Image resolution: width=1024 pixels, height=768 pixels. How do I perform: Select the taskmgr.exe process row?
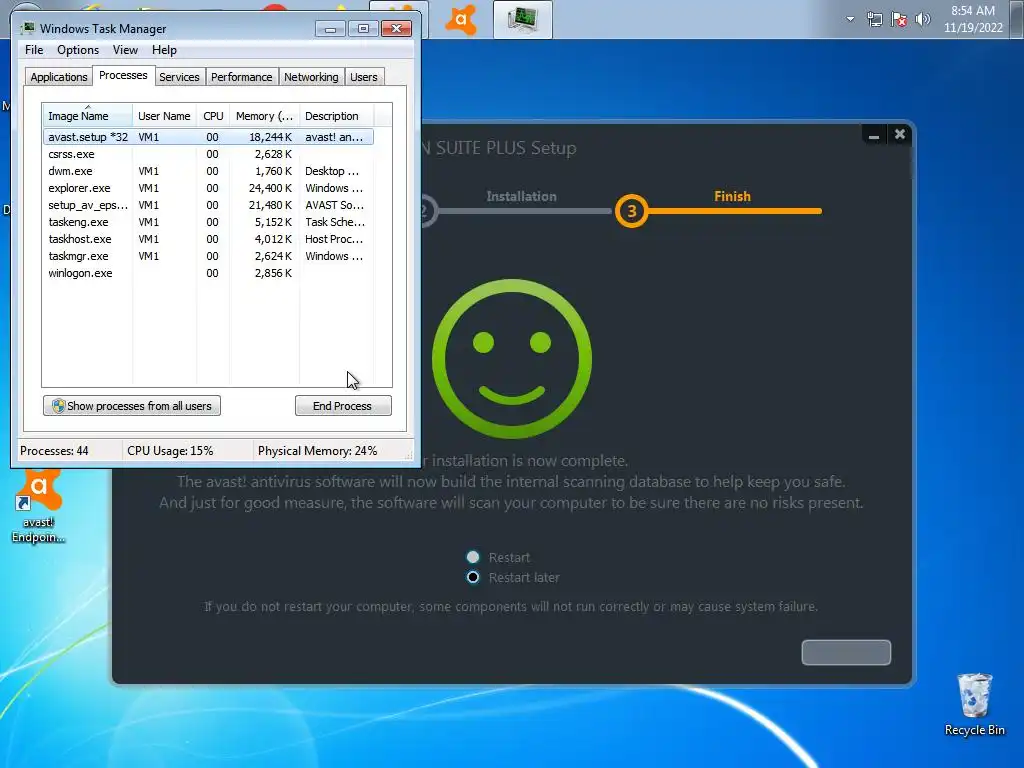point(208,256)
